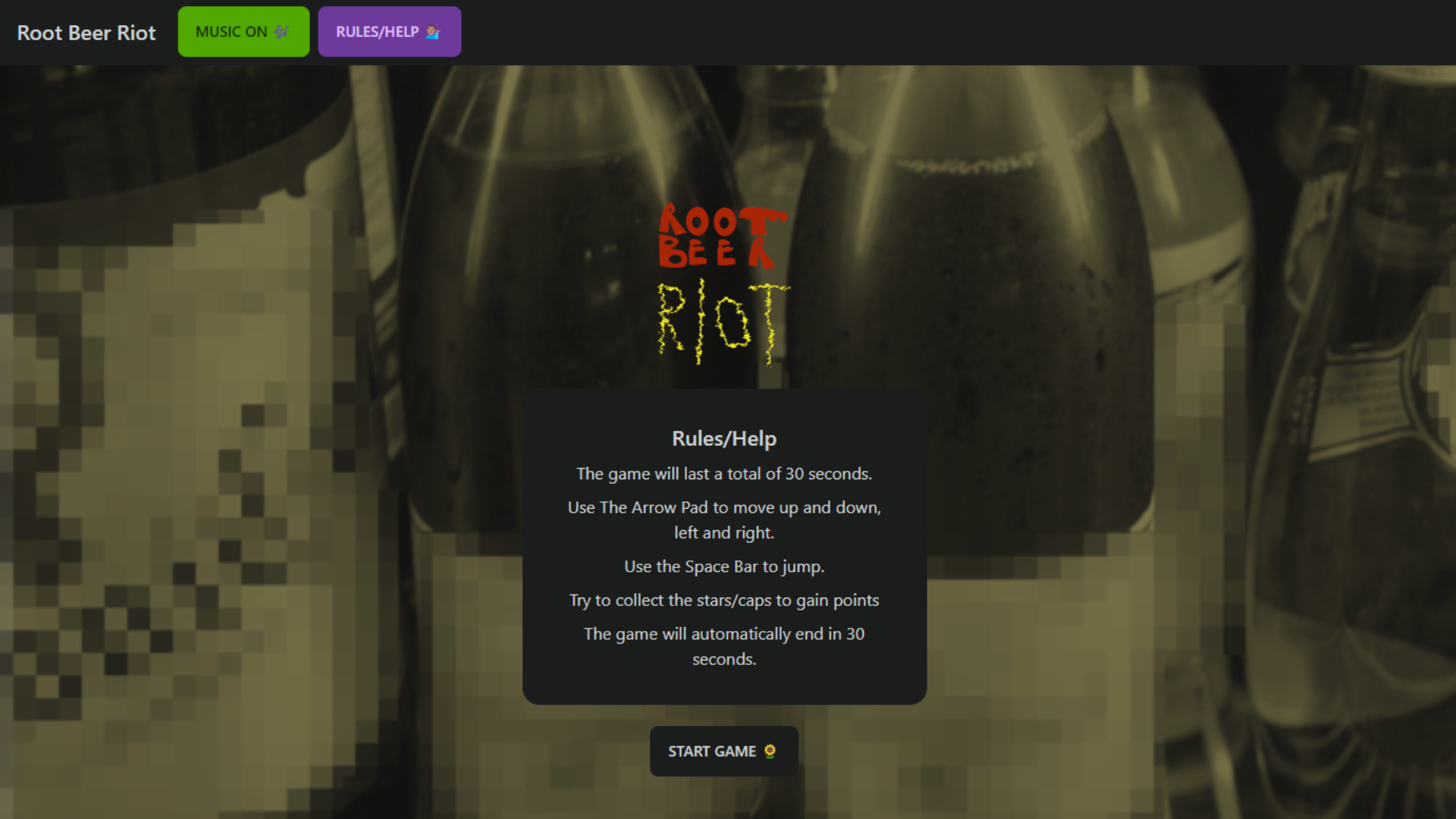Click the final 'seconds.' line in card

click(724, 660)
